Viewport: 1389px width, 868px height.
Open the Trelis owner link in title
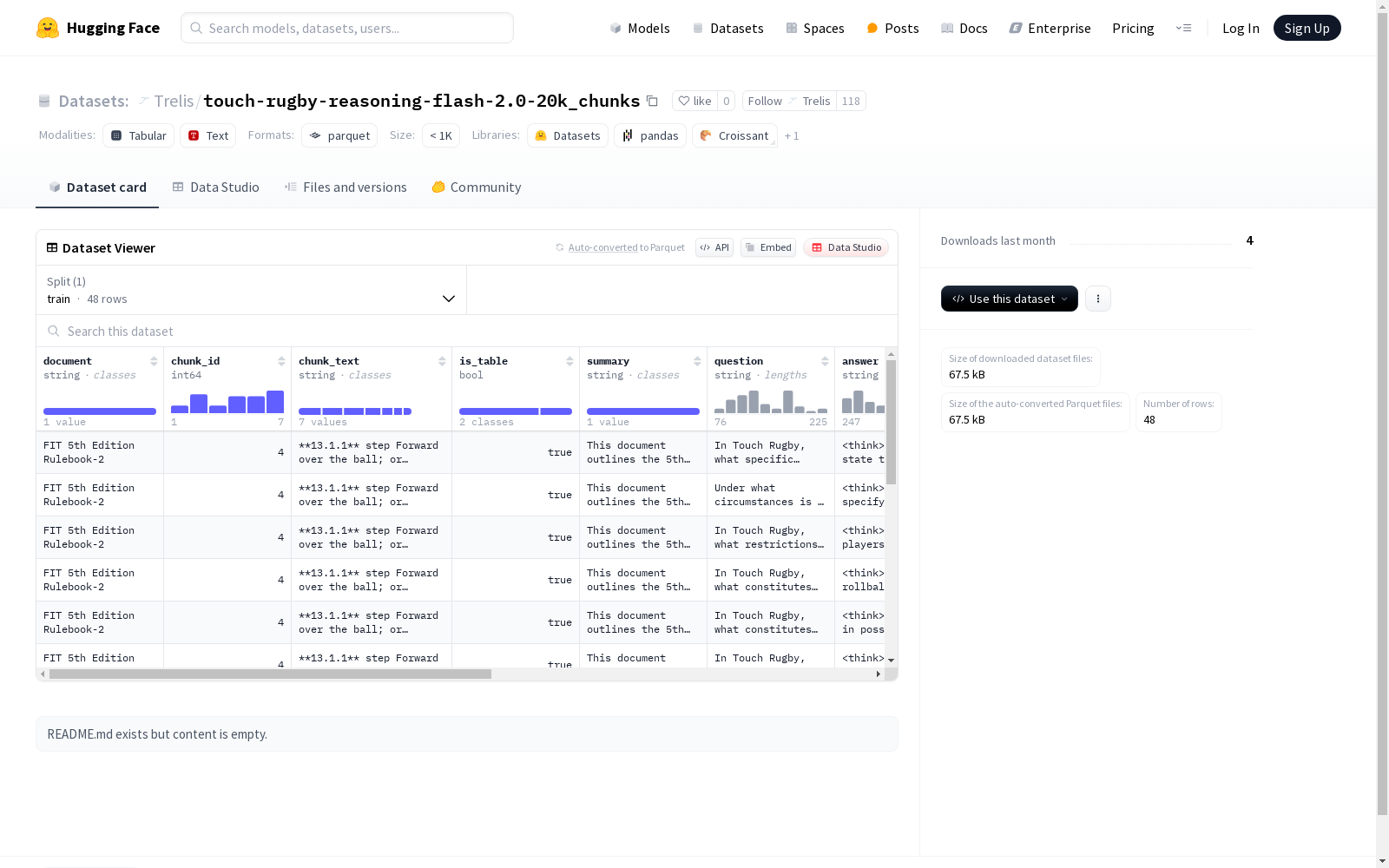174,101
